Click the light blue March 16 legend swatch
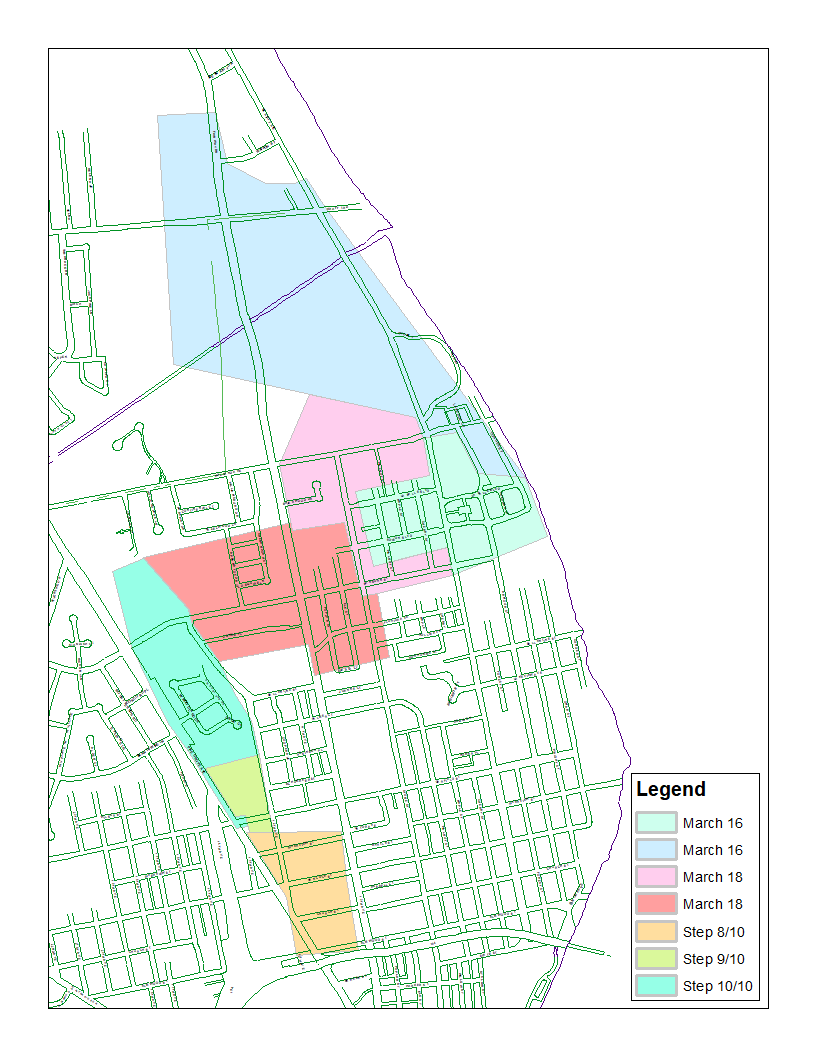Screen dimensions: 816x1056 pyautogui.click(x=656, y=850)
